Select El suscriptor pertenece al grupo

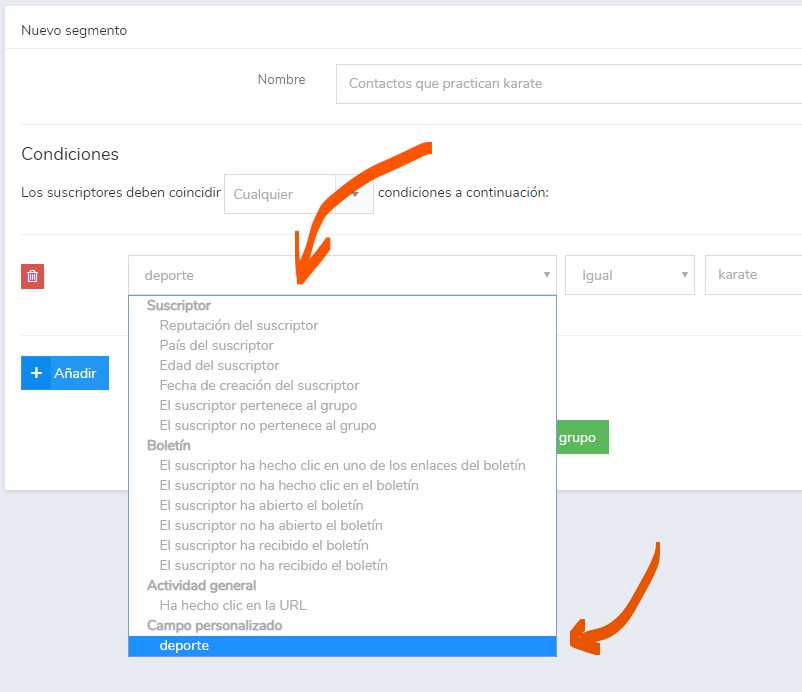(x=342, y=405)
